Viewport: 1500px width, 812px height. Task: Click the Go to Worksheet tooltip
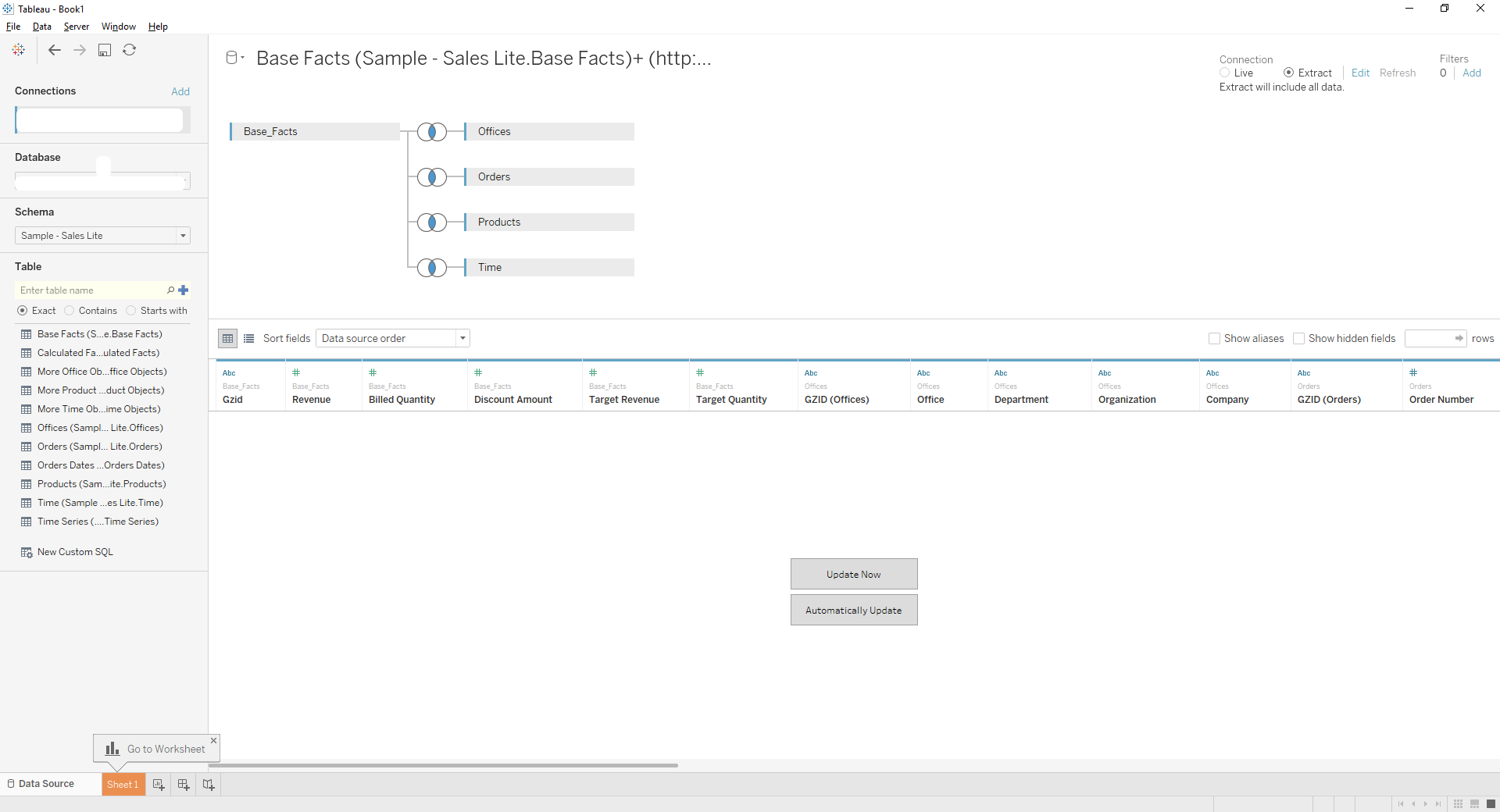[x=156, y=749]
